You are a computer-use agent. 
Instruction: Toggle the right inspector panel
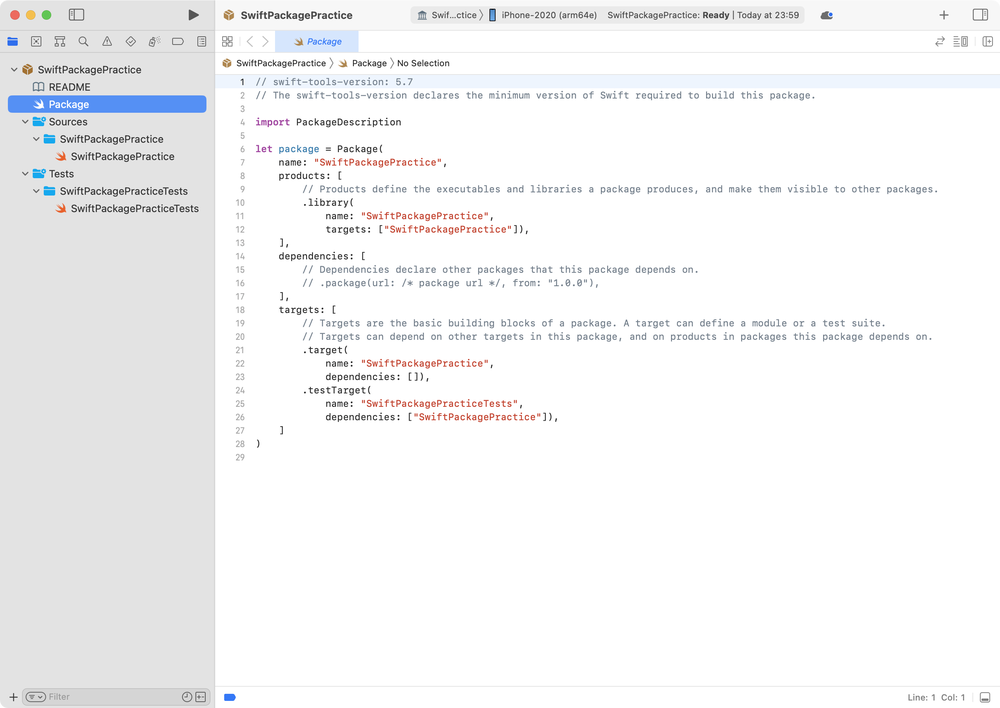980,15
